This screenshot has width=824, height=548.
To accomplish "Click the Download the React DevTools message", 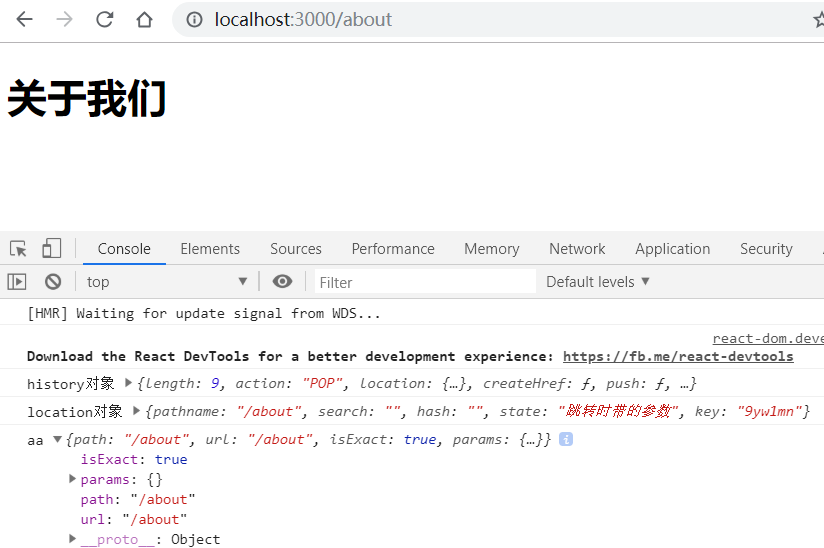I will tap(290, 356).
